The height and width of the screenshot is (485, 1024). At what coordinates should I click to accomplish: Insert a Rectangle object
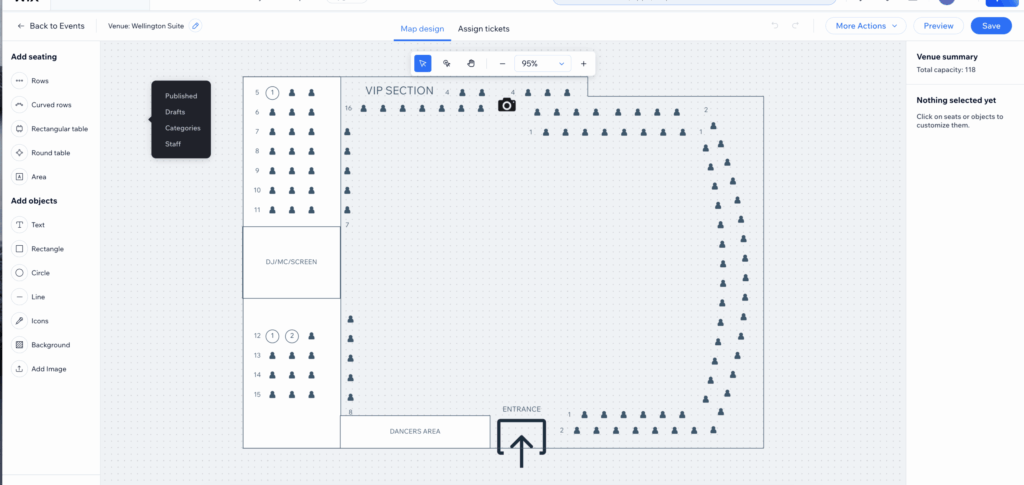[47, 249]
